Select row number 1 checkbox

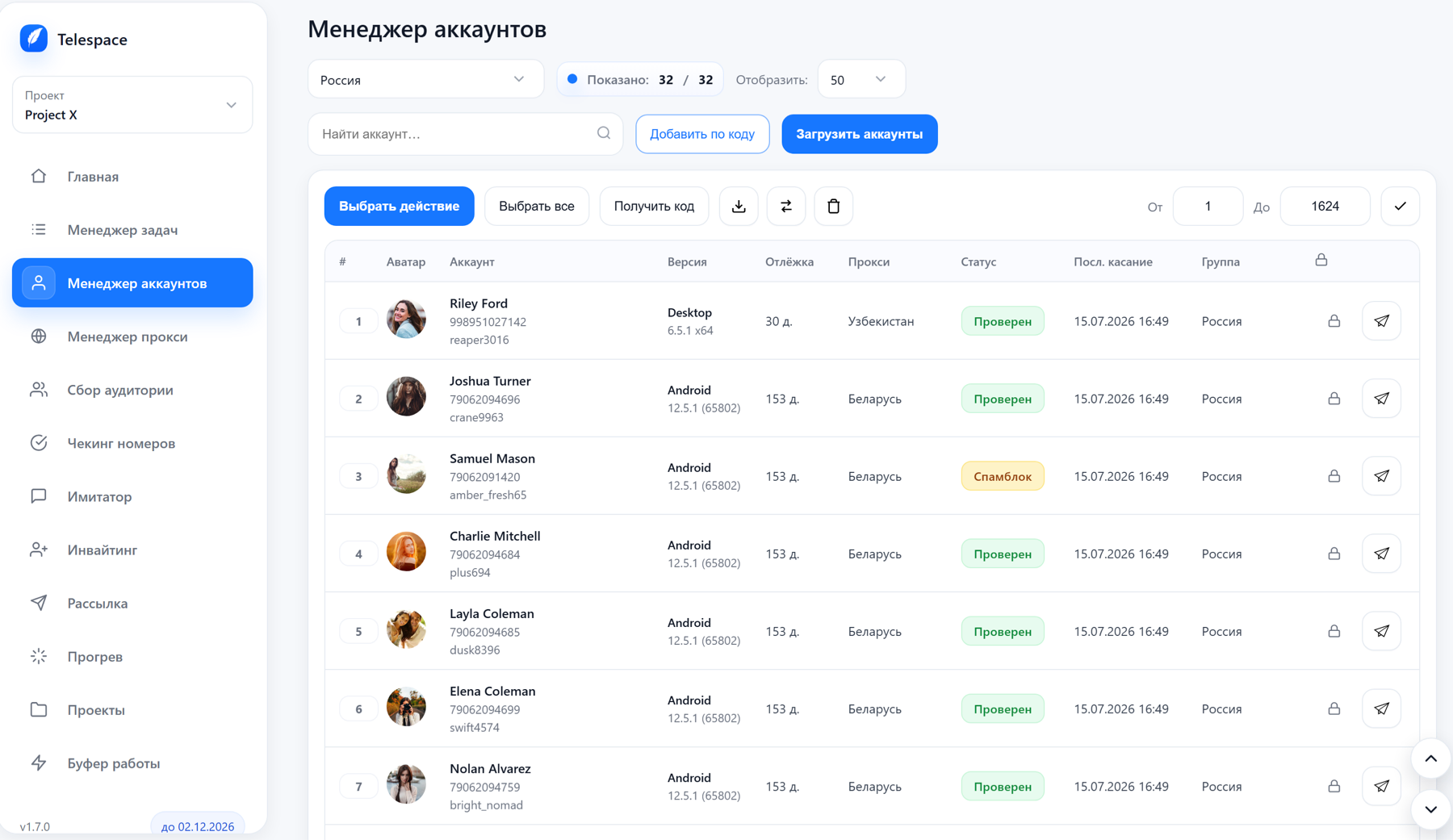pos(358,321)
